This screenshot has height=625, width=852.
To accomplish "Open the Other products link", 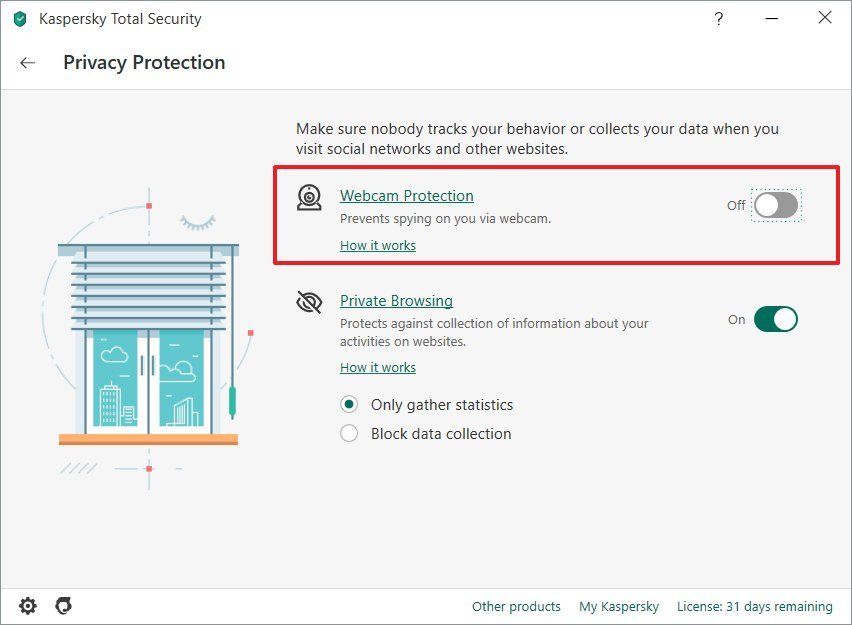I will coord(516,606).
